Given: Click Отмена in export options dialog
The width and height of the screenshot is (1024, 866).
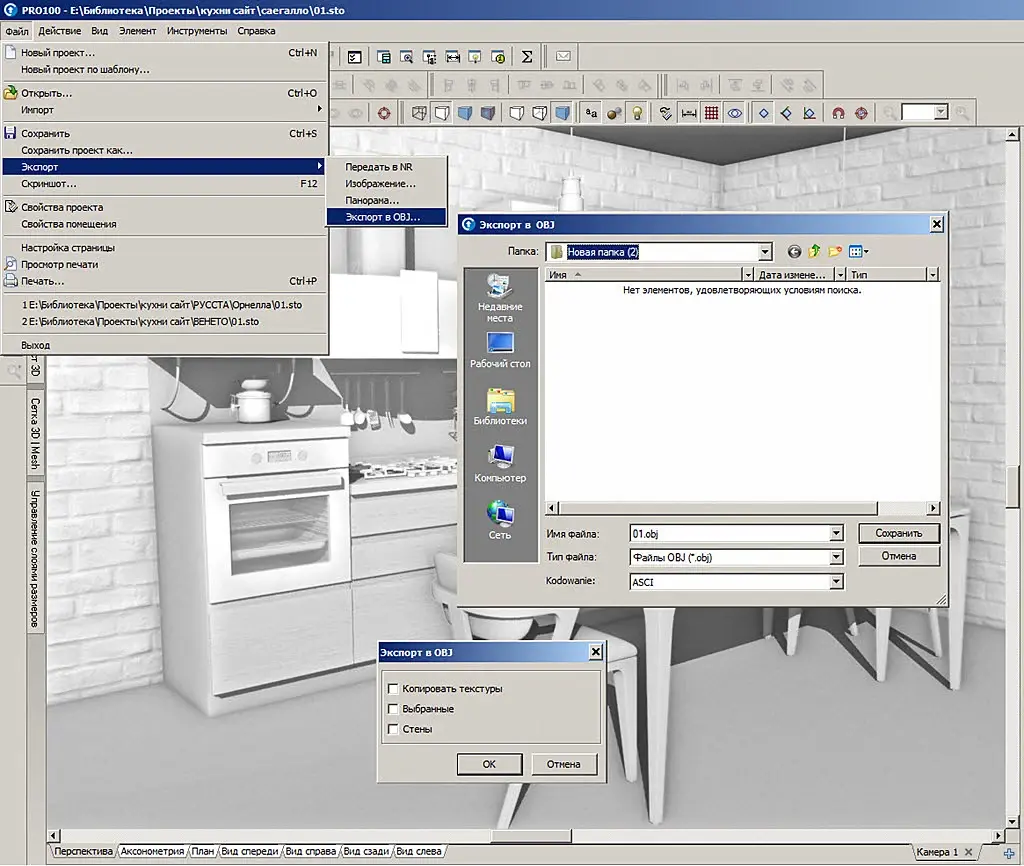Looking at the screenshot, I should 563,764.
